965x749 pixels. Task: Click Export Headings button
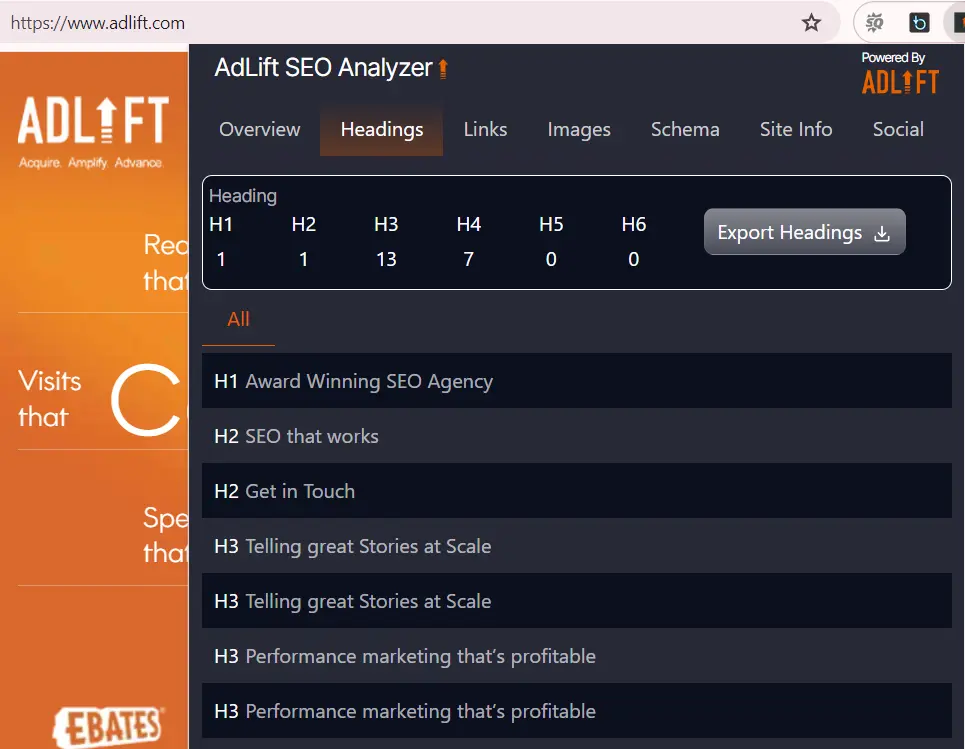[x=804, y=232]
